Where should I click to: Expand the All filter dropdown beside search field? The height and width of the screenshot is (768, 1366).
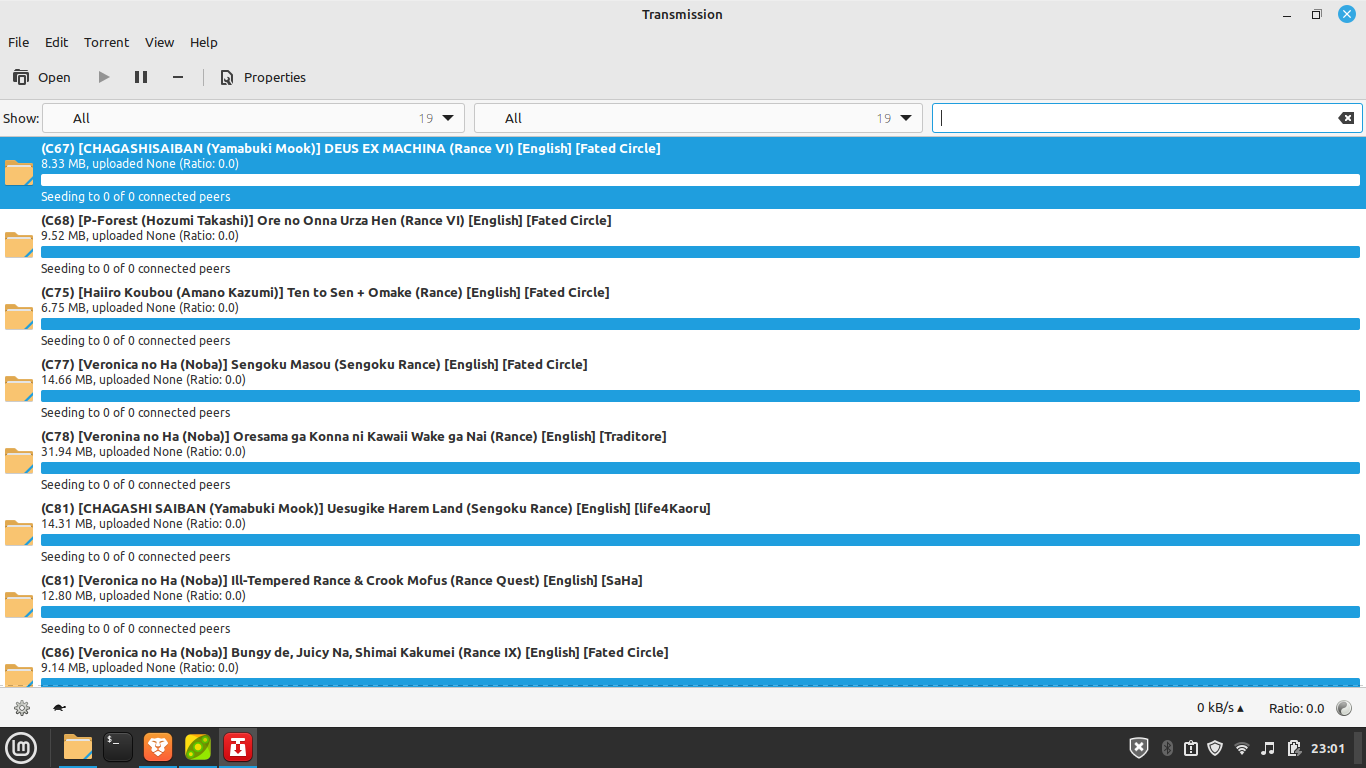point(698,118)
